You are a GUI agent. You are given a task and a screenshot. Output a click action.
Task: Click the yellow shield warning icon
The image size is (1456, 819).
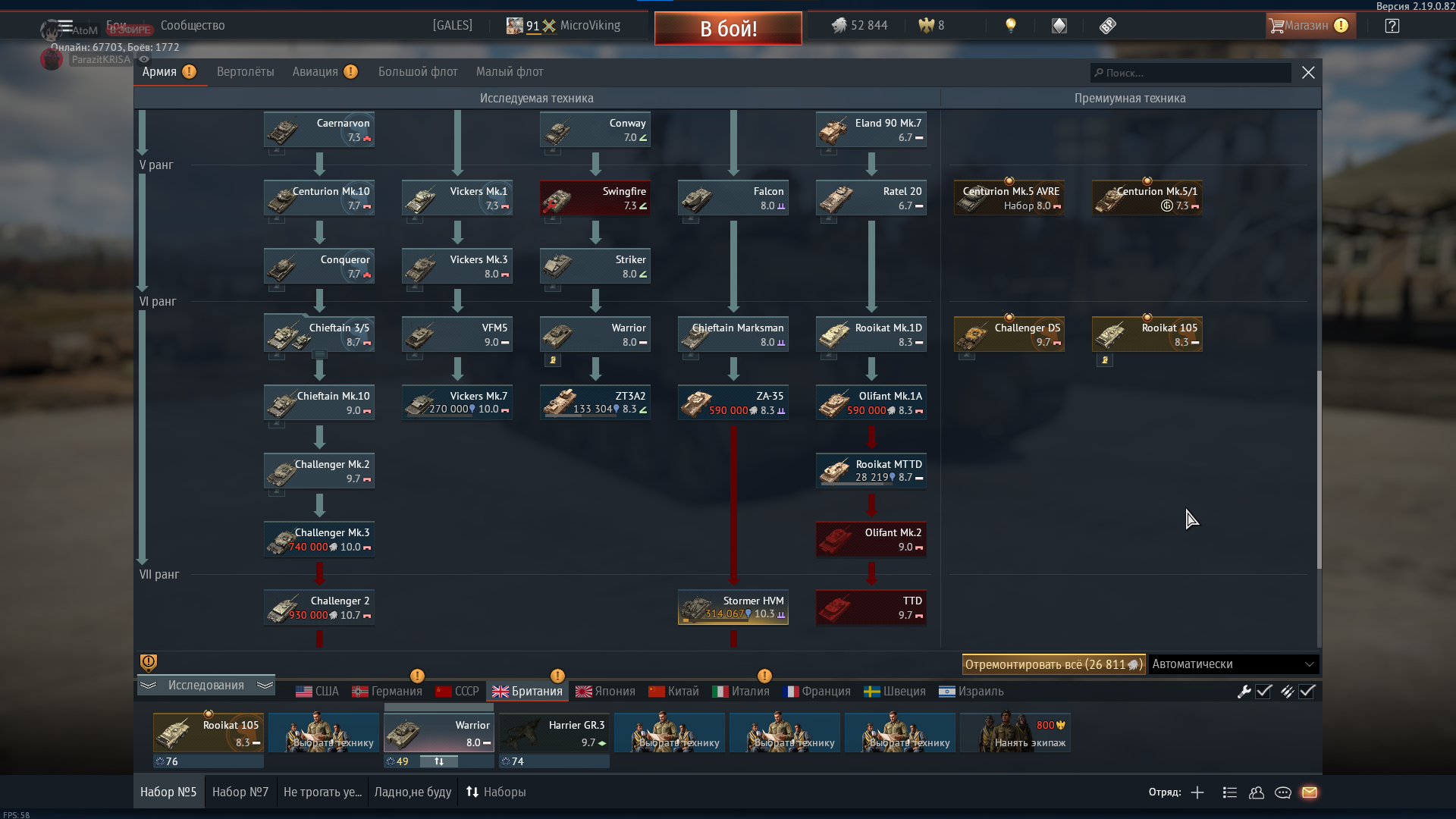coord(149,663)
